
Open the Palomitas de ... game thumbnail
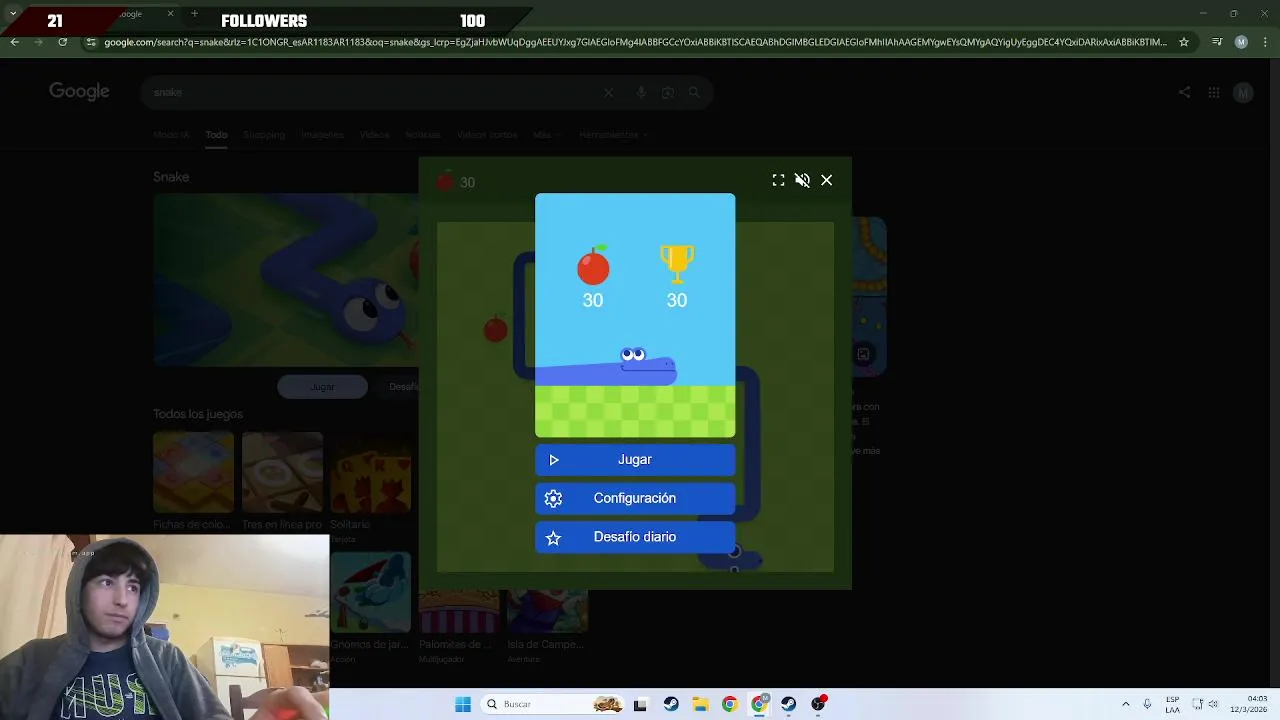click(x=459, y=612)
